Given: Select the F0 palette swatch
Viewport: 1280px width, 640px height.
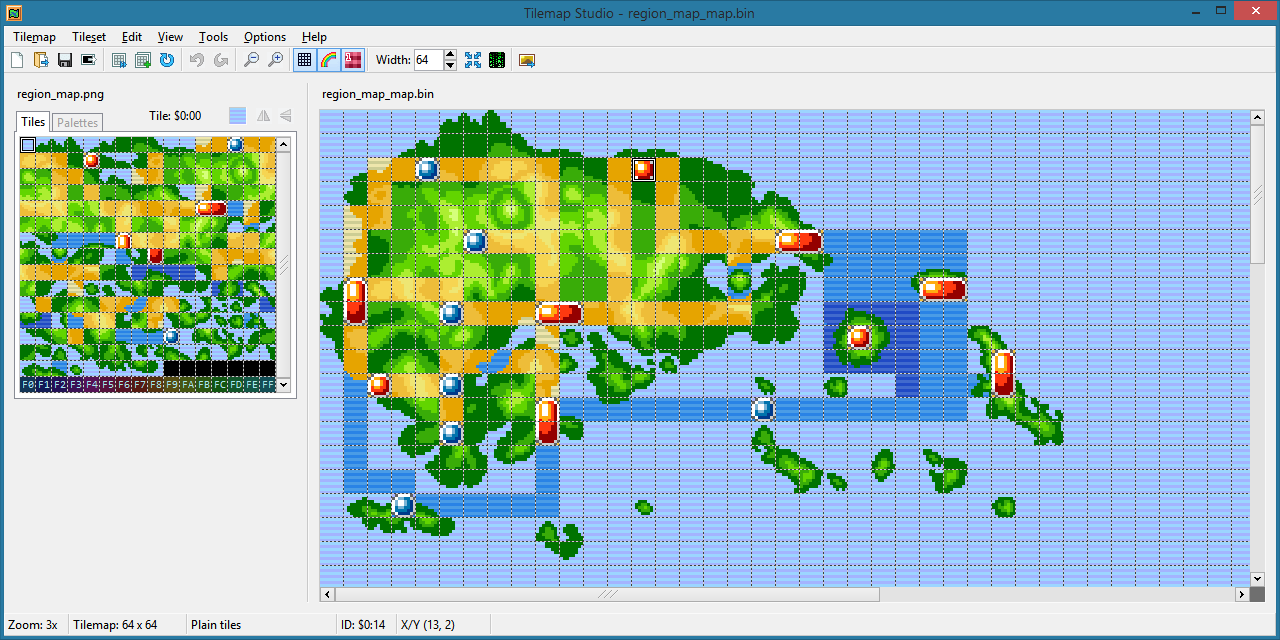Looking at the screenshot, I should (26, 384).
